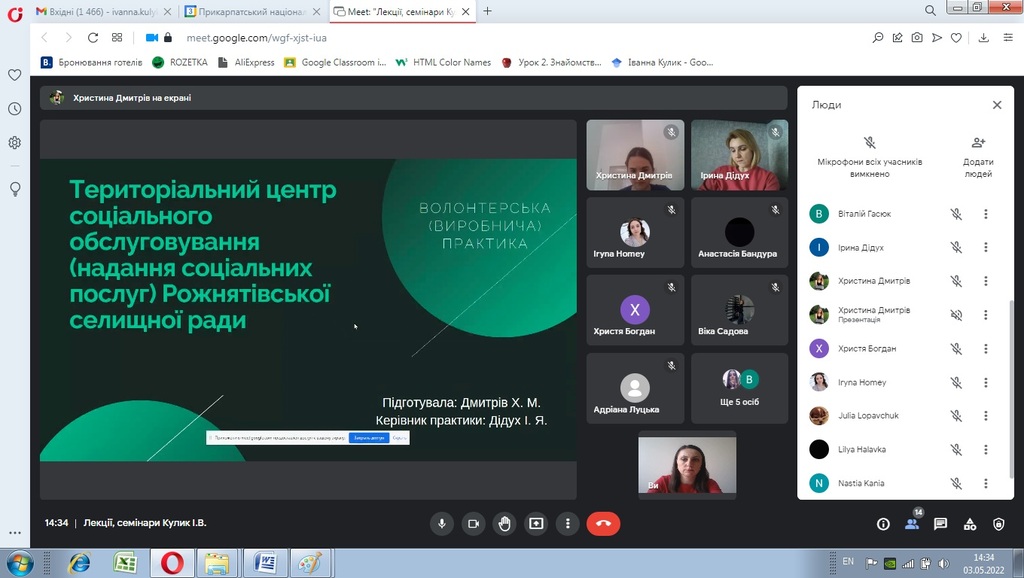Open the Activities panel icon
Image resolution: width=1024 pixels, height=578 pixels.
[969, 524]
